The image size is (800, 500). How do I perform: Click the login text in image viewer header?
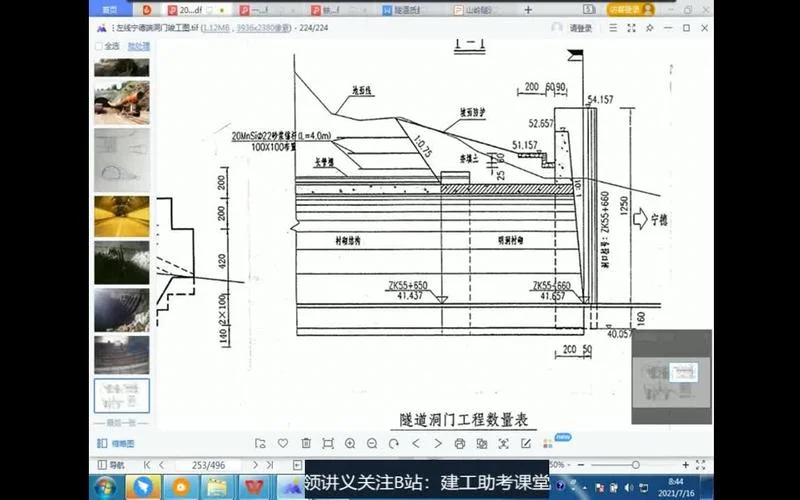(x=581, y=29)
